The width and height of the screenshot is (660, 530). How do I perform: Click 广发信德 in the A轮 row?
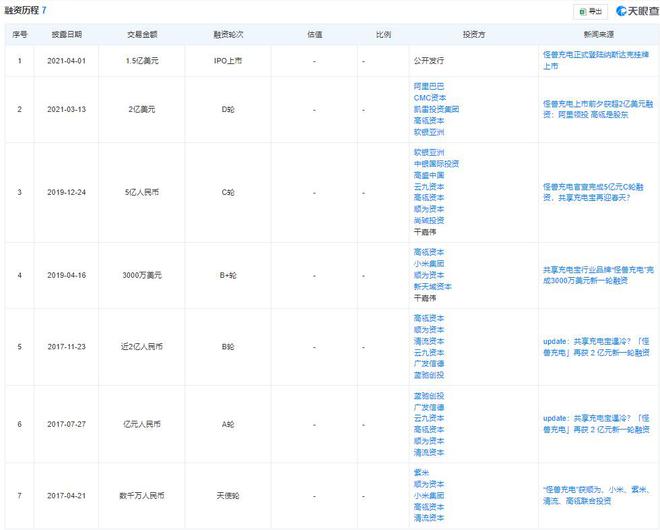(428, 407)
